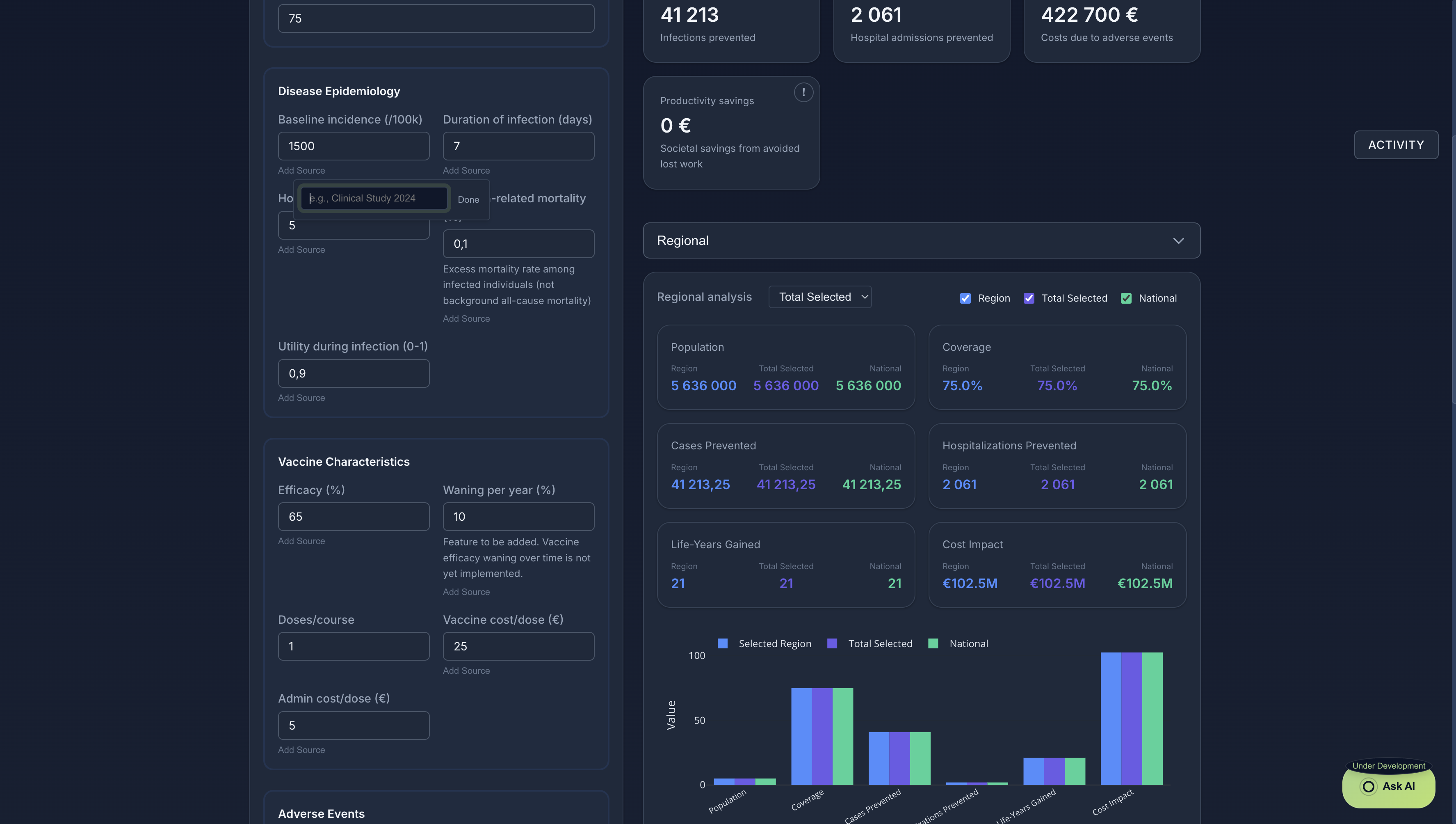Screen dimensions: 1456x824
Task: Click the Productivity savings card
Action: click(x=731, y=133)
